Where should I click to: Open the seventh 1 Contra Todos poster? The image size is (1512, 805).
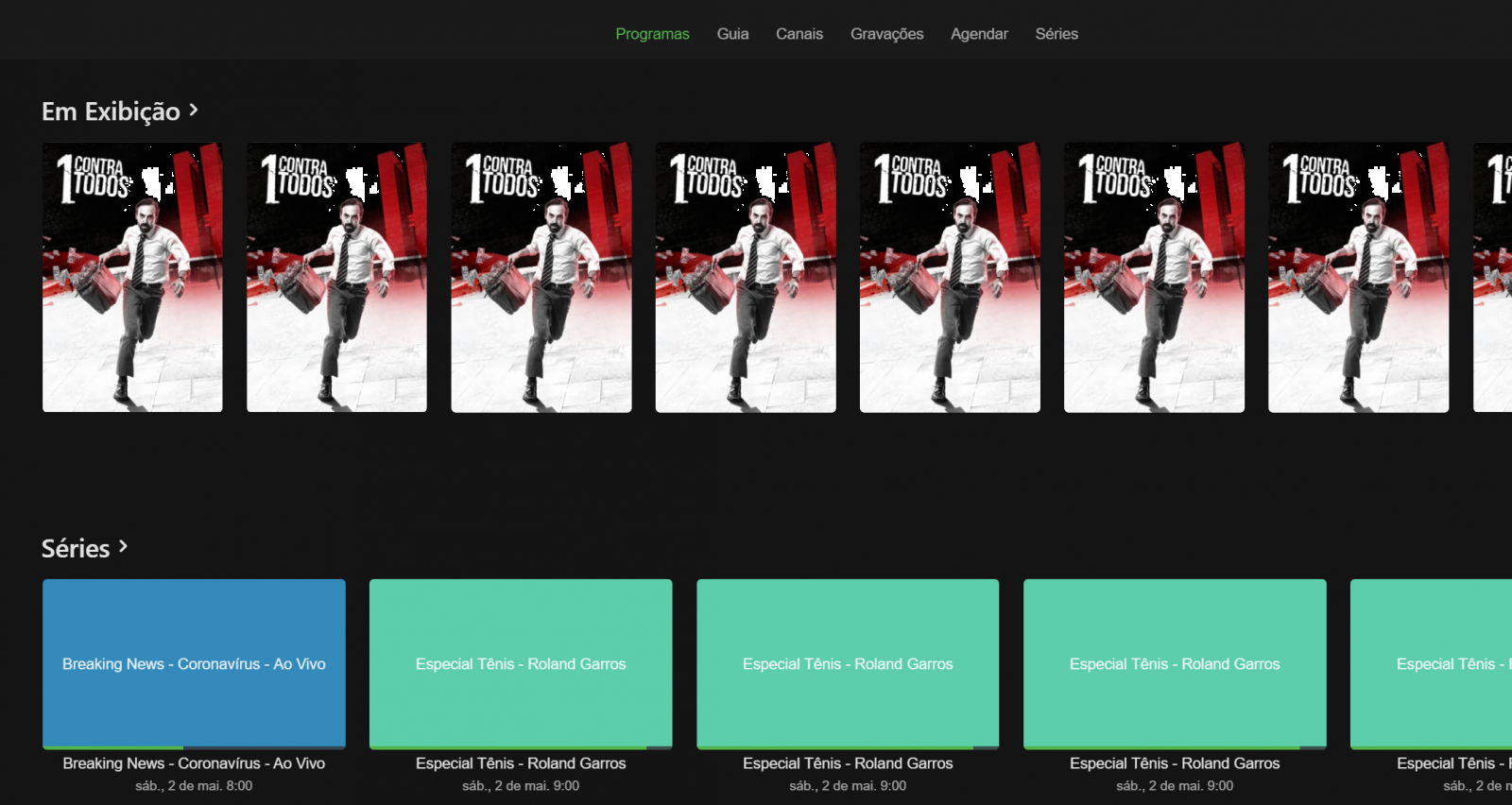[1358, 277]
